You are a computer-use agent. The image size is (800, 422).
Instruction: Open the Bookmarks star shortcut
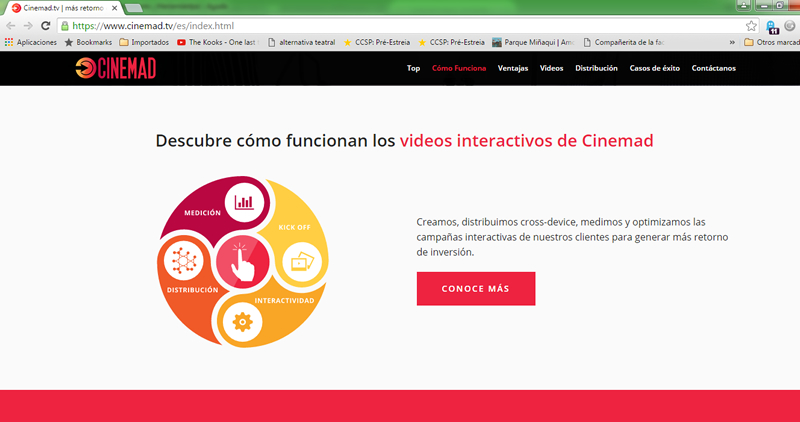[88, 42]
